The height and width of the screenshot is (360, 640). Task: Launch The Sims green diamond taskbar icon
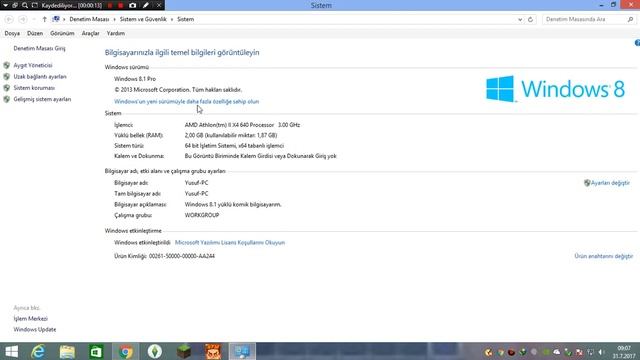tap(155, 351)
